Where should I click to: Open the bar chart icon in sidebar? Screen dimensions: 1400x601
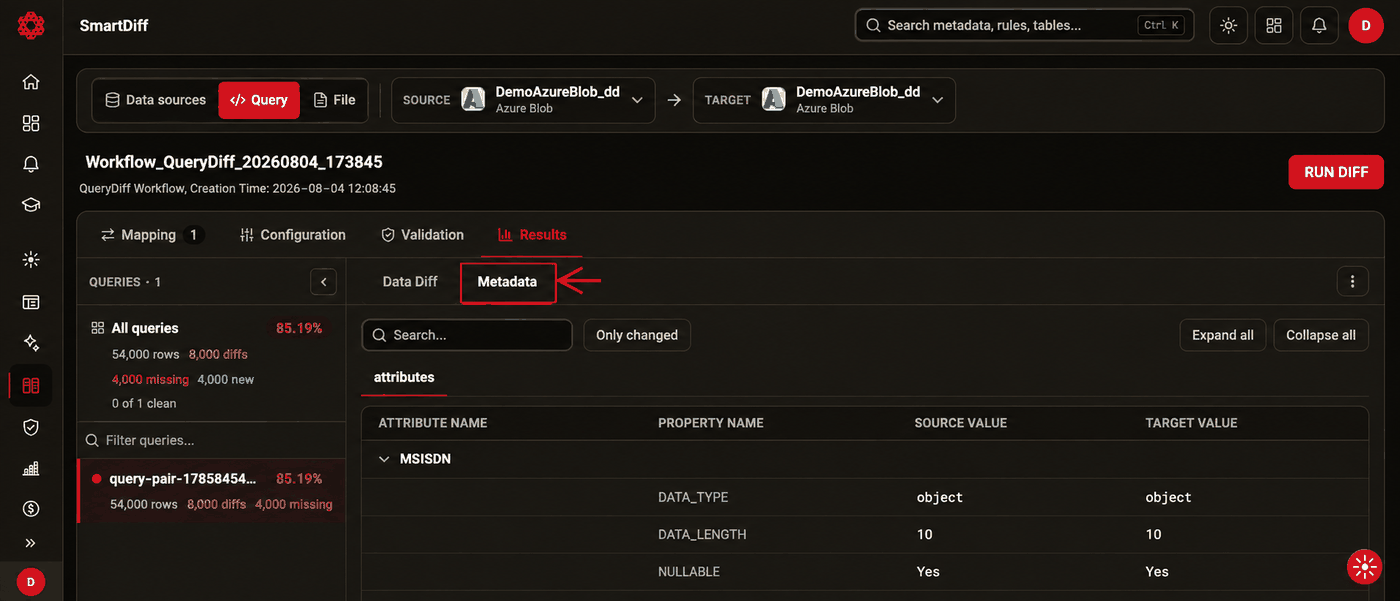pos(31,468)
